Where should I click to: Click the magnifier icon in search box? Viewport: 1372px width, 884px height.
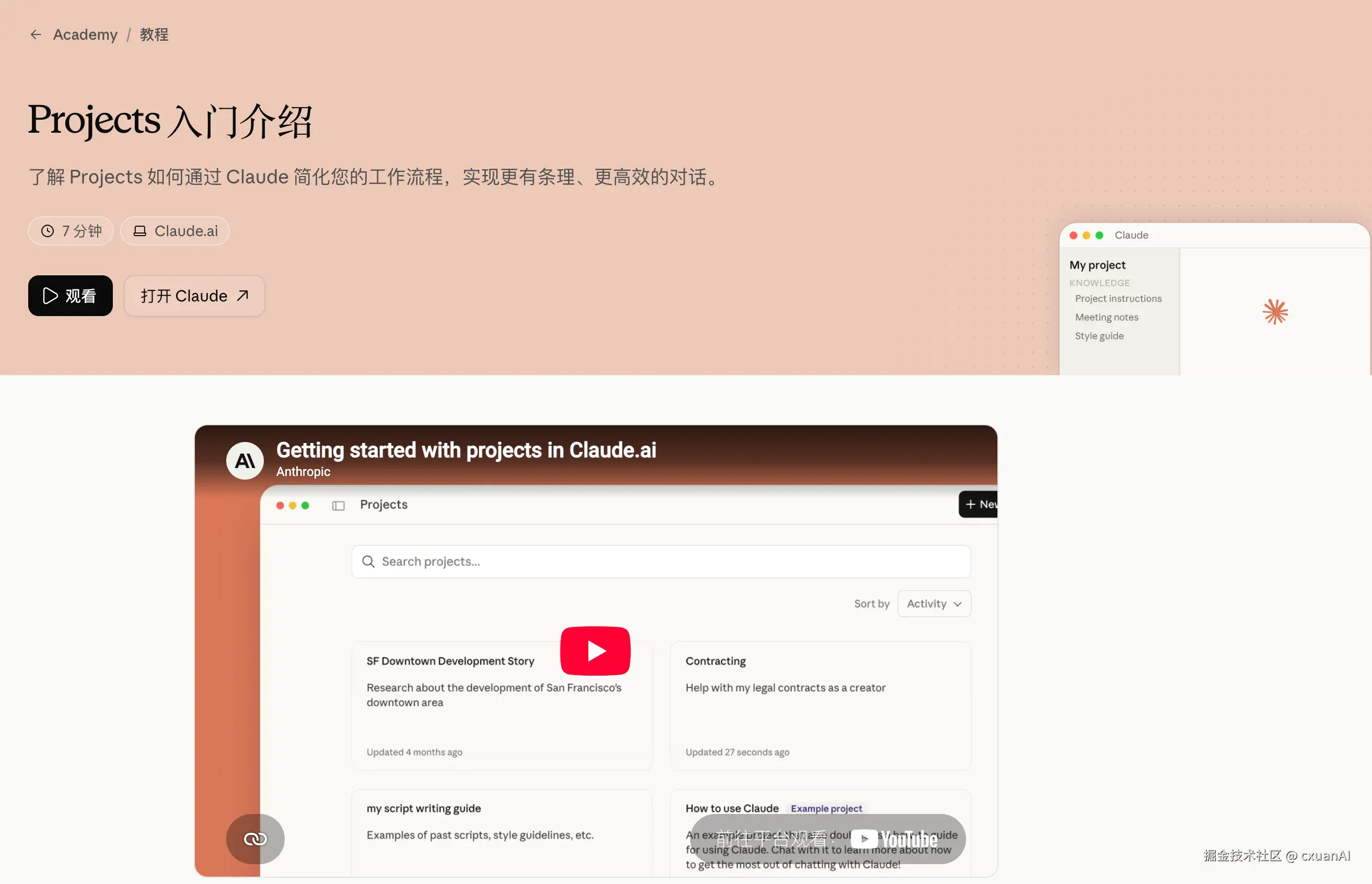pos(368,562)
